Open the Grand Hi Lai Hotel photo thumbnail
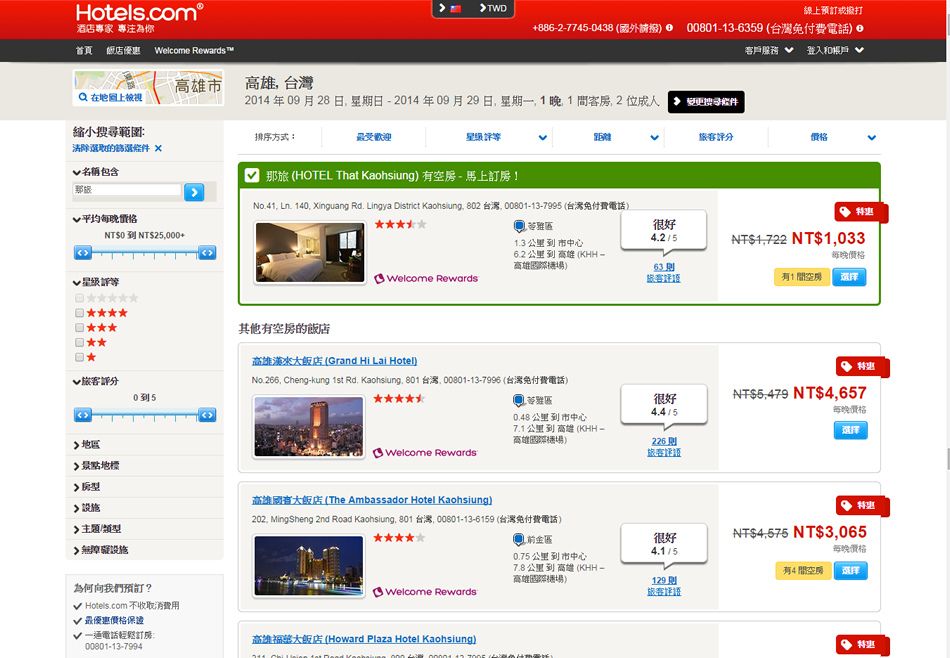The width and height of the screenshot is (950, 658). coord(309,427)
